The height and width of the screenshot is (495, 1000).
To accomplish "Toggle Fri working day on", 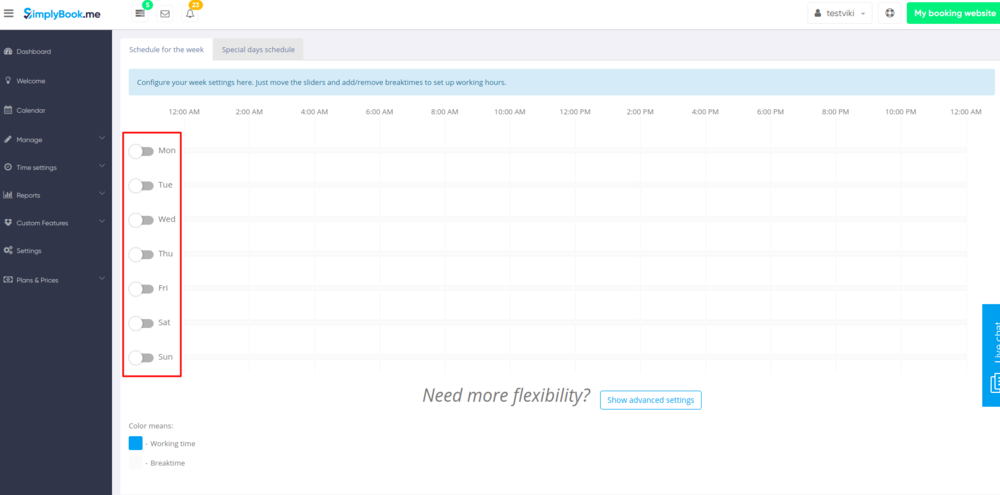I will tap(141, 289).
